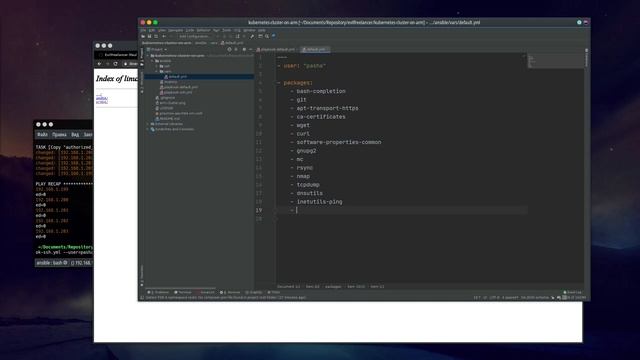
Task: Open the Refactor menu in the IDE
Action: pos(203,30)
